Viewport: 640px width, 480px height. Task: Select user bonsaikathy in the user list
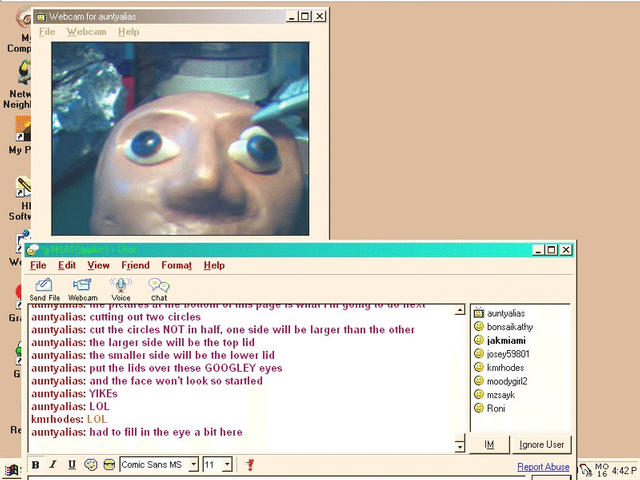510,327
